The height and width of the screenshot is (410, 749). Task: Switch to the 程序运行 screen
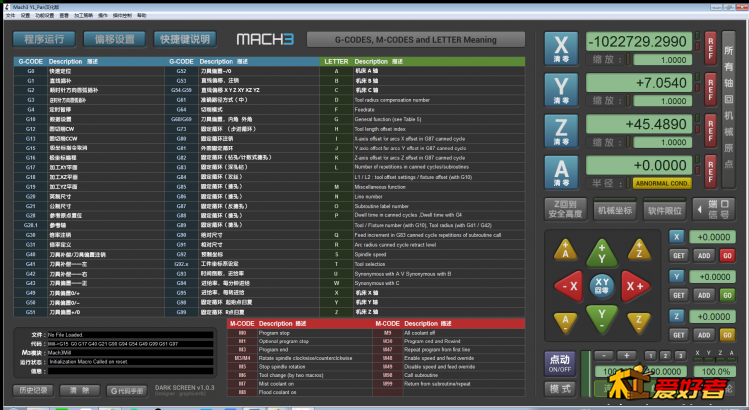pyautogui.click(x=44, y=39)
